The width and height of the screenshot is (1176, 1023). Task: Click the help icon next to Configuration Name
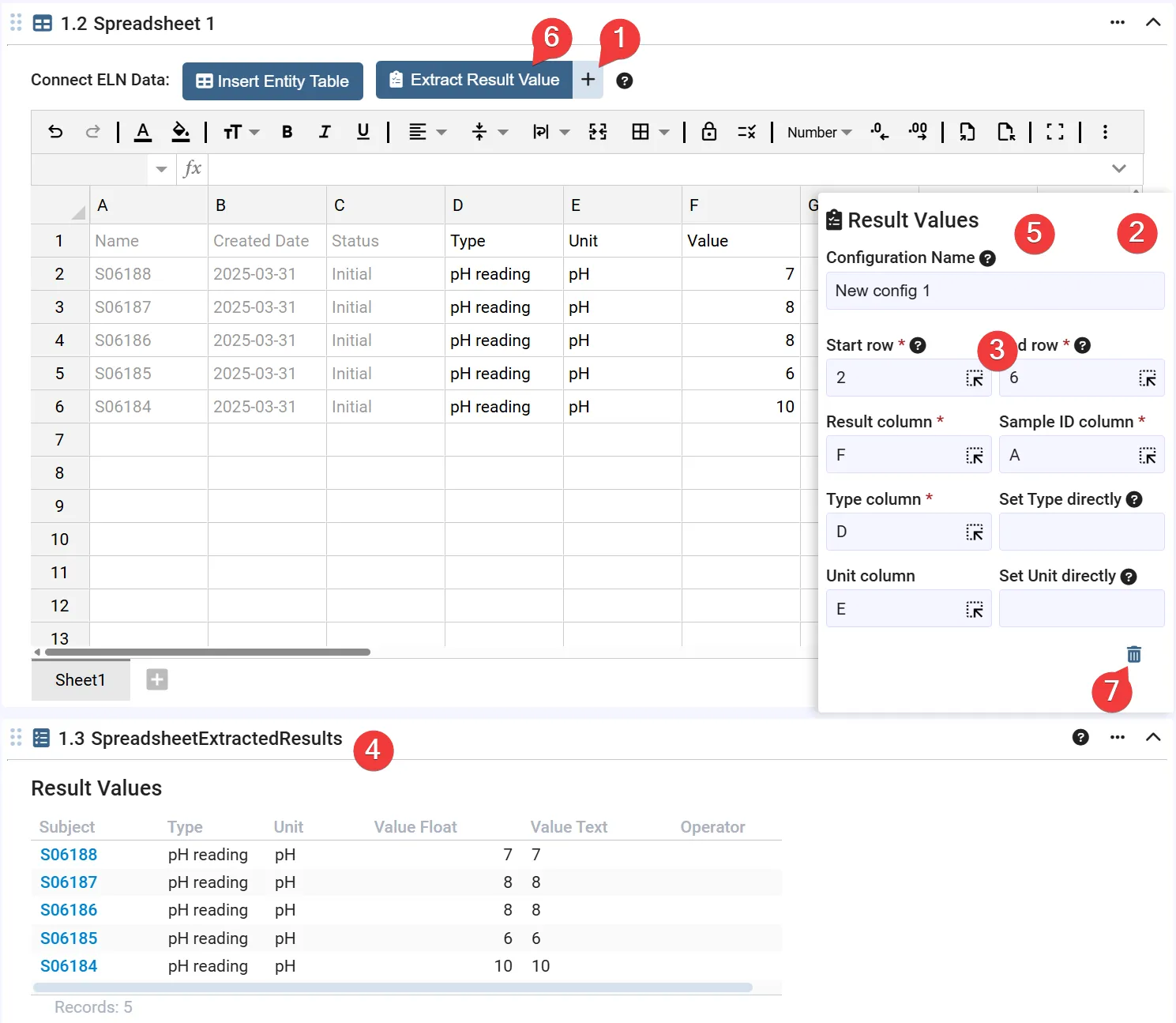tap(987, 258)
